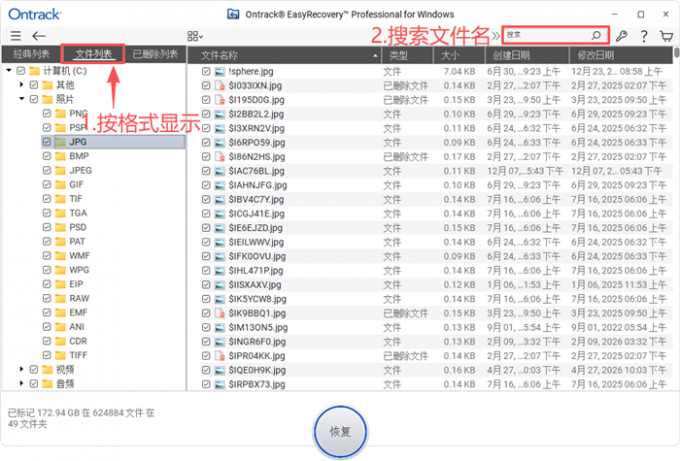Open the view mode grid dropdown

195,36
